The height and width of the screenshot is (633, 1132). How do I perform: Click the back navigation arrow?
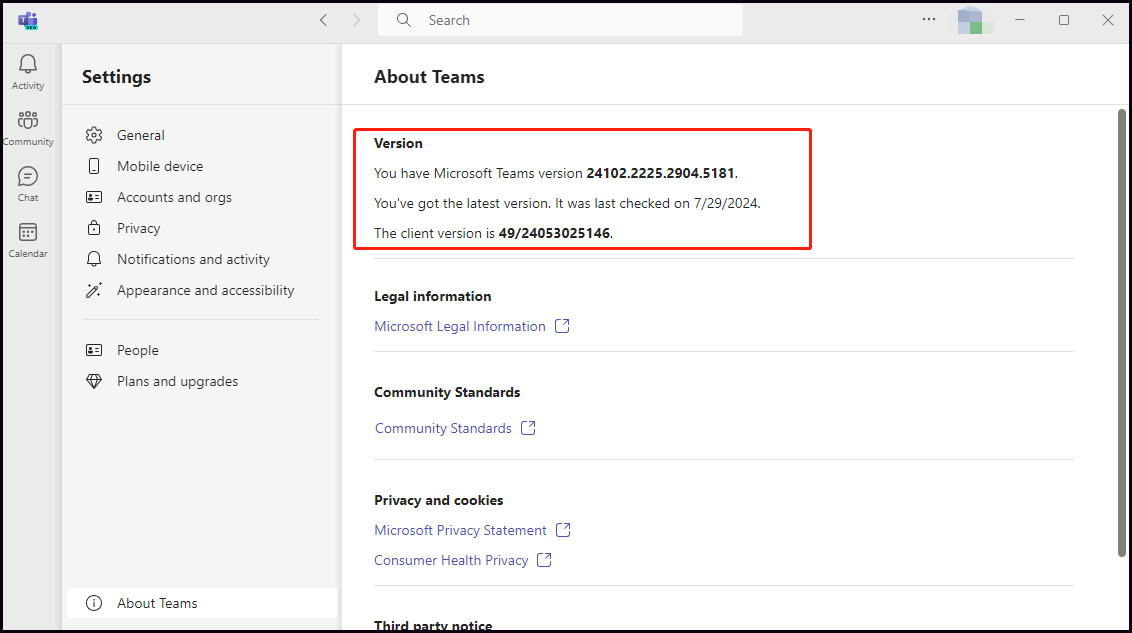click(323, 20)
